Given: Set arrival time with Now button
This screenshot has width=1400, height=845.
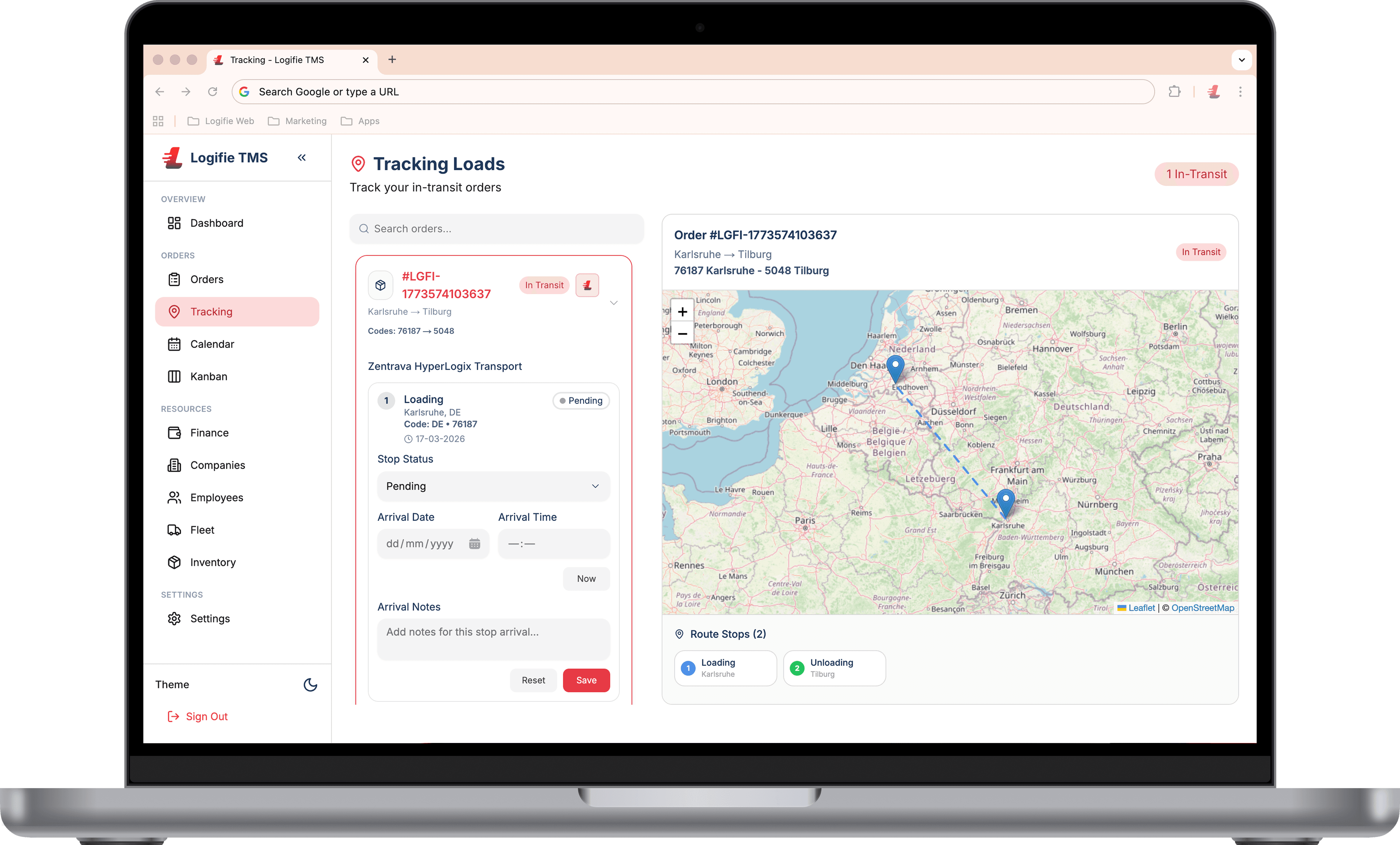Looking at the screenshot, I should (x=586, y=579).
